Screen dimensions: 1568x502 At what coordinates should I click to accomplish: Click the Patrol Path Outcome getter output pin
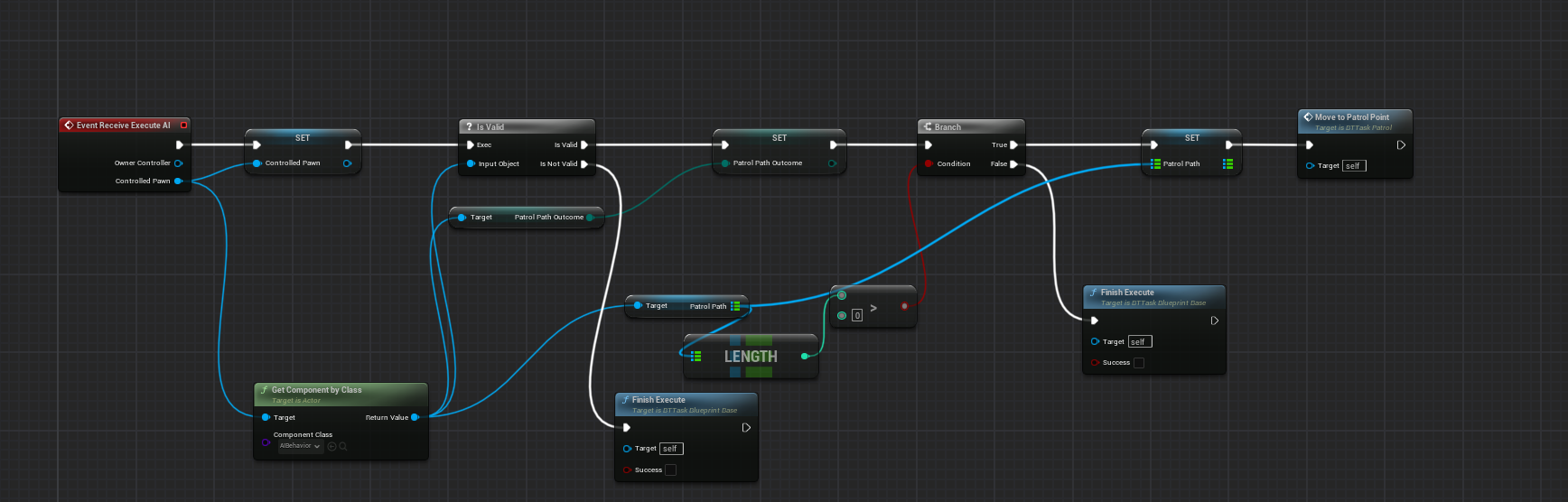pyautogui.click(x=590, y=218)
